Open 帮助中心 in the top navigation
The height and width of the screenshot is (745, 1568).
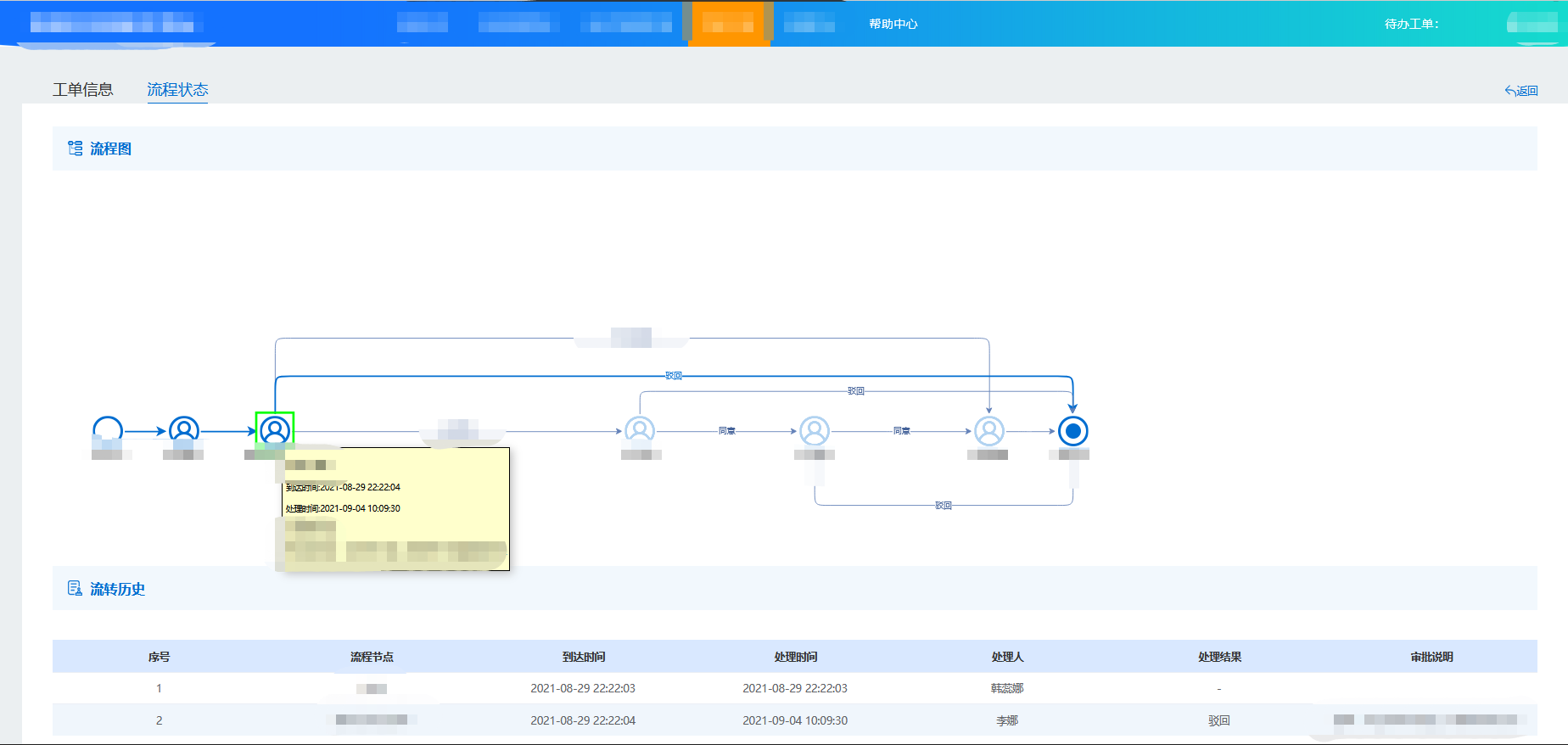click(893, 24)
